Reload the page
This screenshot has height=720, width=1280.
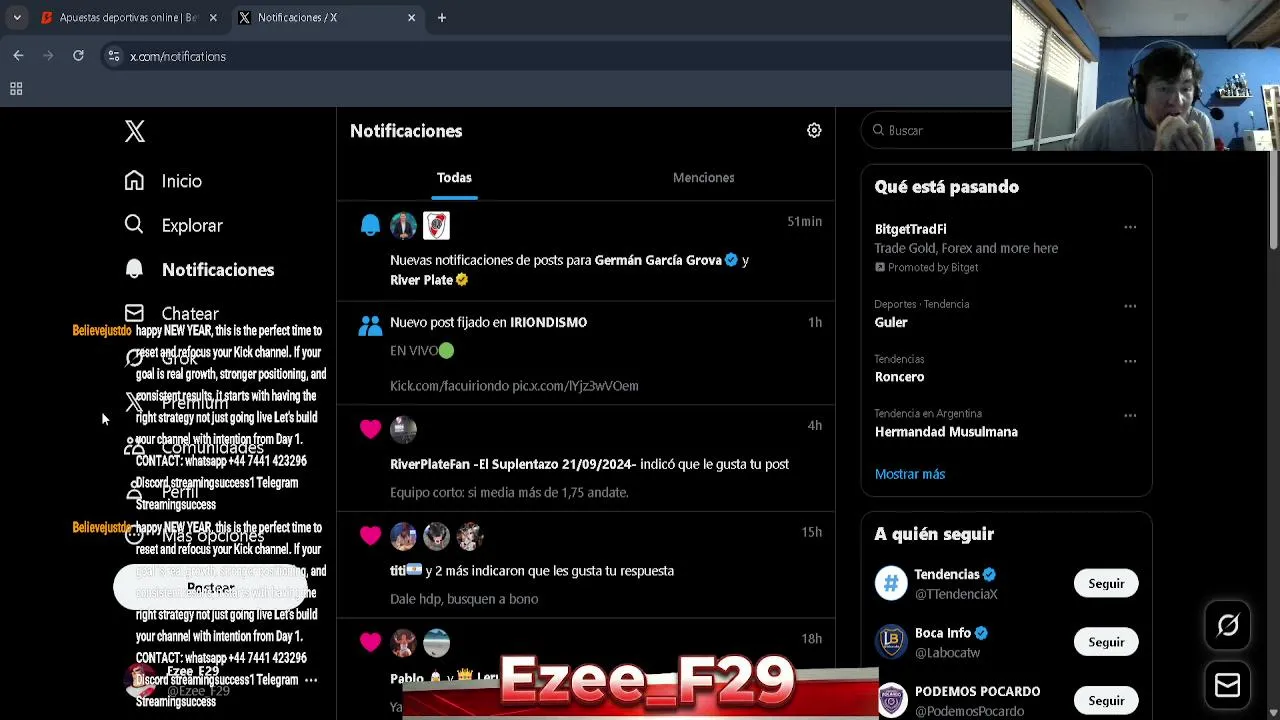78,56
